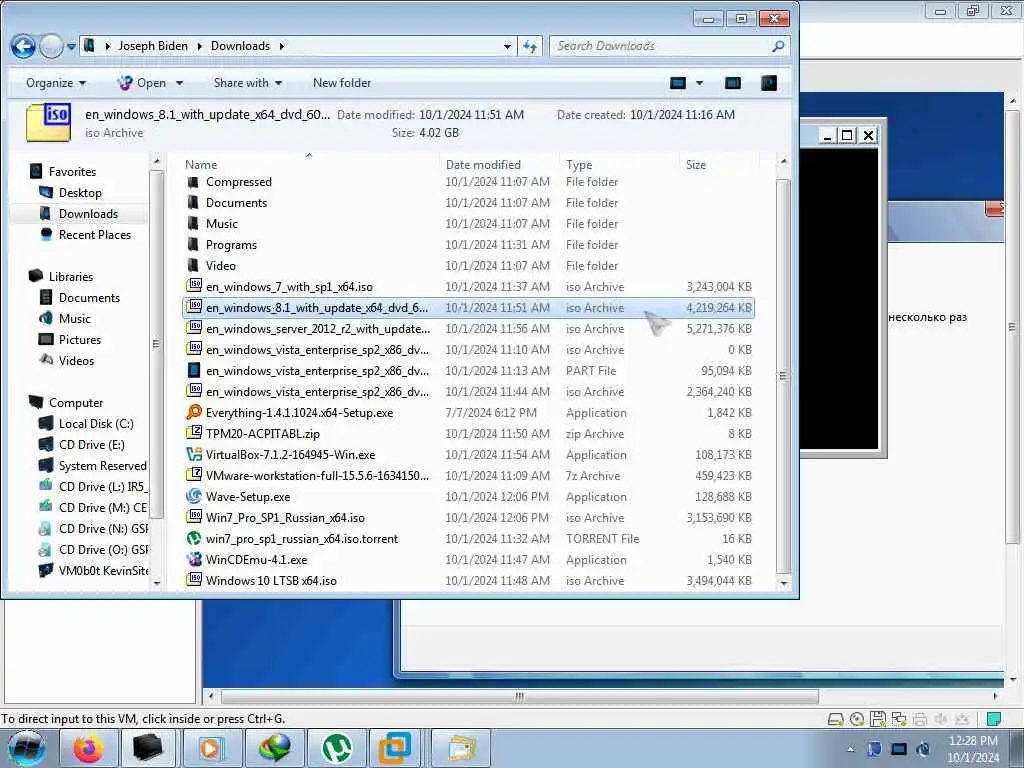
Task: Select the VMware-workstation-full 7z archive icon
Action: click(194, 475)
